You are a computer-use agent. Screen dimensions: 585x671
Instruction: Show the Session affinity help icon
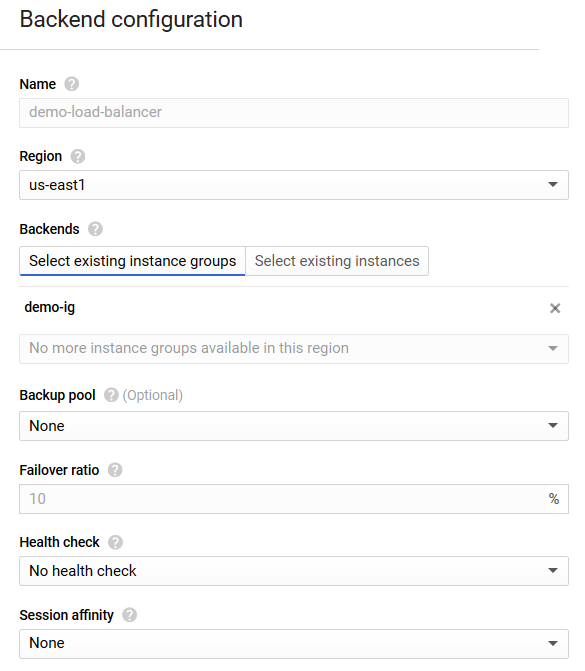click(129, 615)
